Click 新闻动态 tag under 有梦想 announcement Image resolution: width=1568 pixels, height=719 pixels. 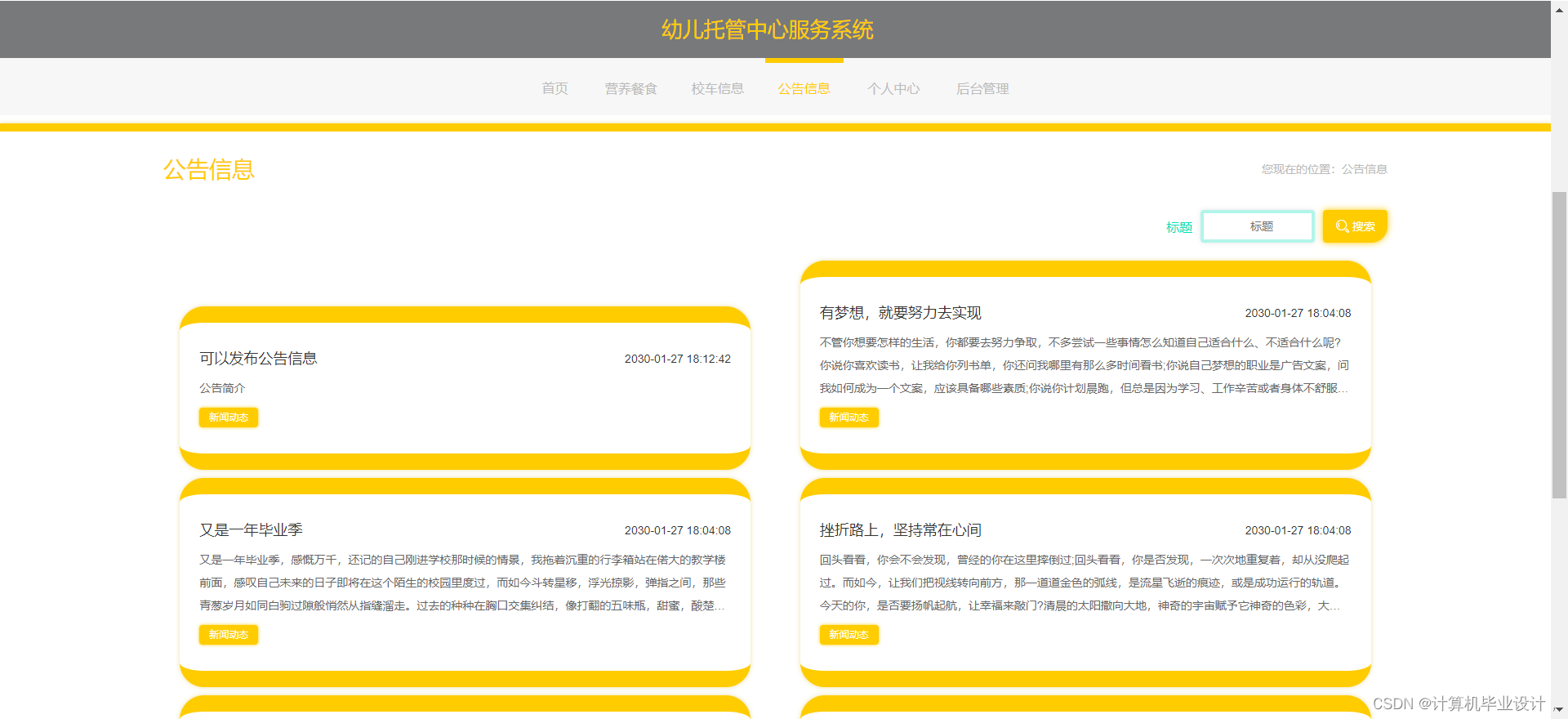(849, 418)
